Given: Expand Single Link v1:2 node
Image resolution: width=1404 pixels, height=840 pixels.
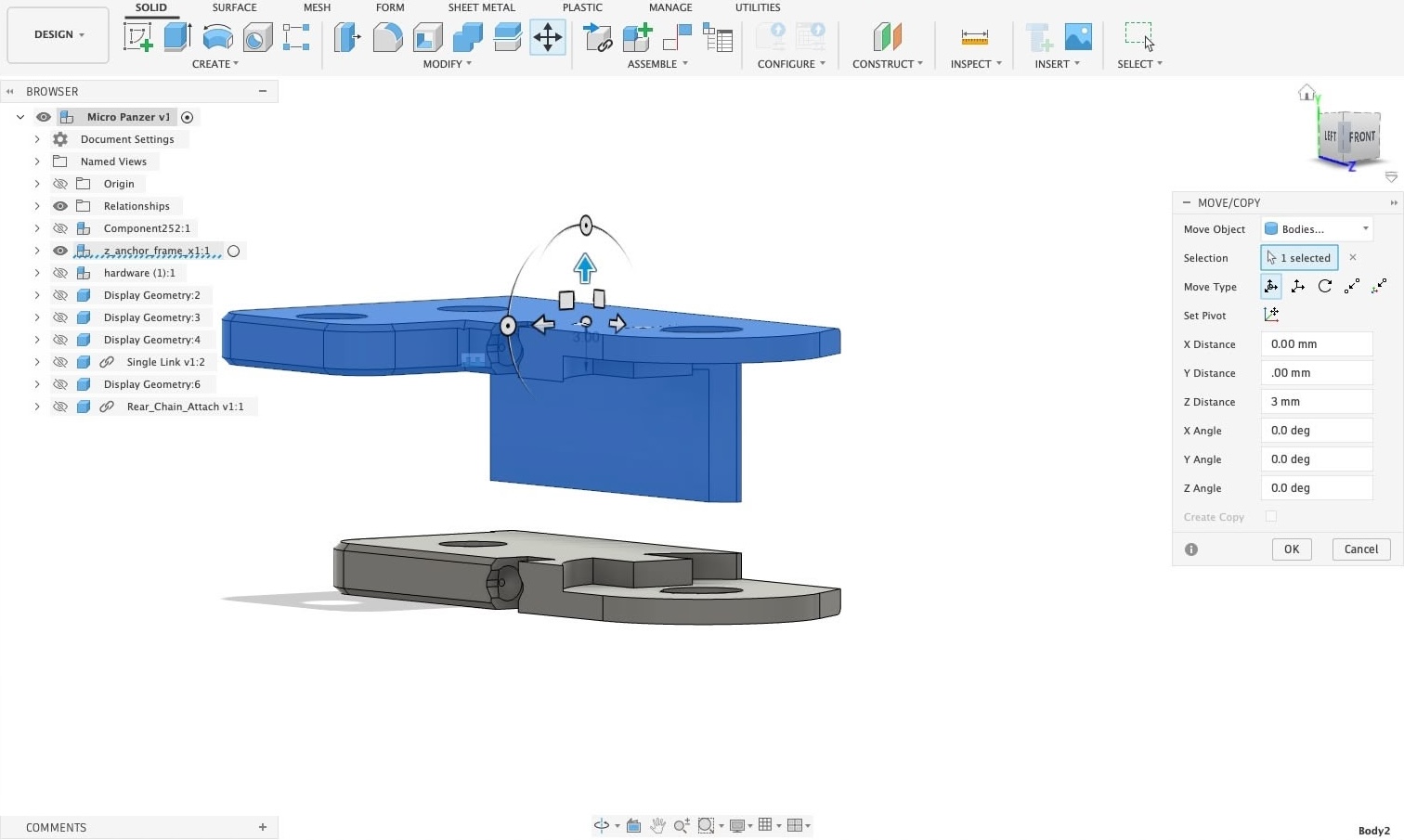Looking at the screenshot, I should click(37, 362).
